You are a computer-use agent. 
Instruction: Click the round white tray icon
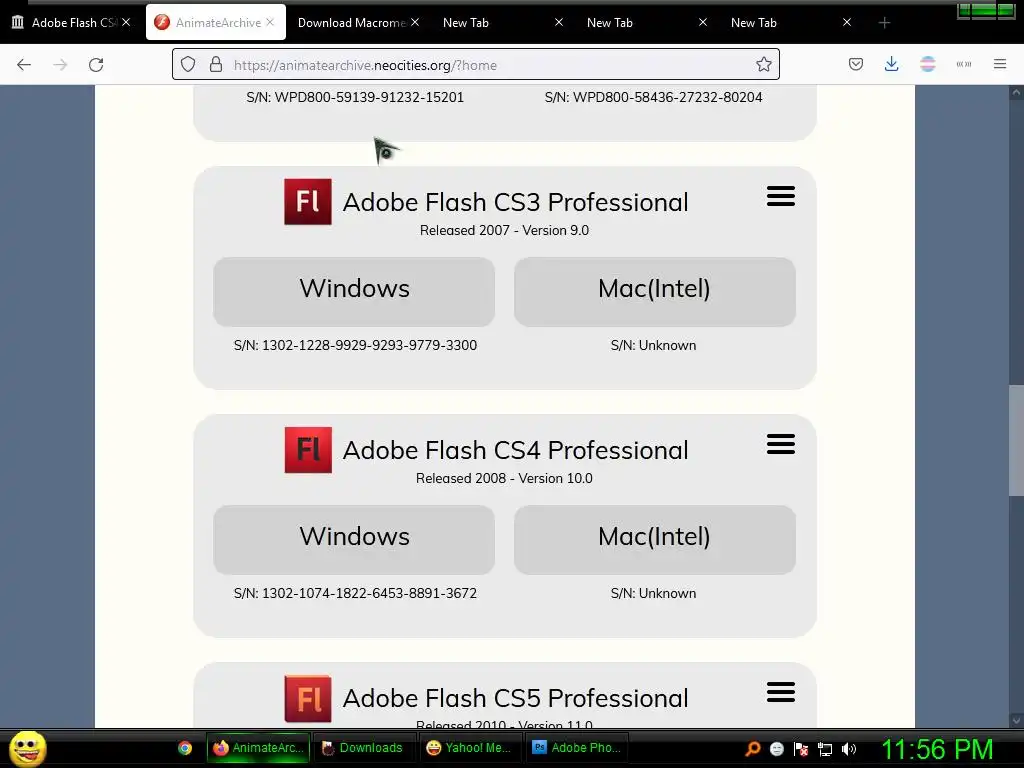tap(776, 749)
